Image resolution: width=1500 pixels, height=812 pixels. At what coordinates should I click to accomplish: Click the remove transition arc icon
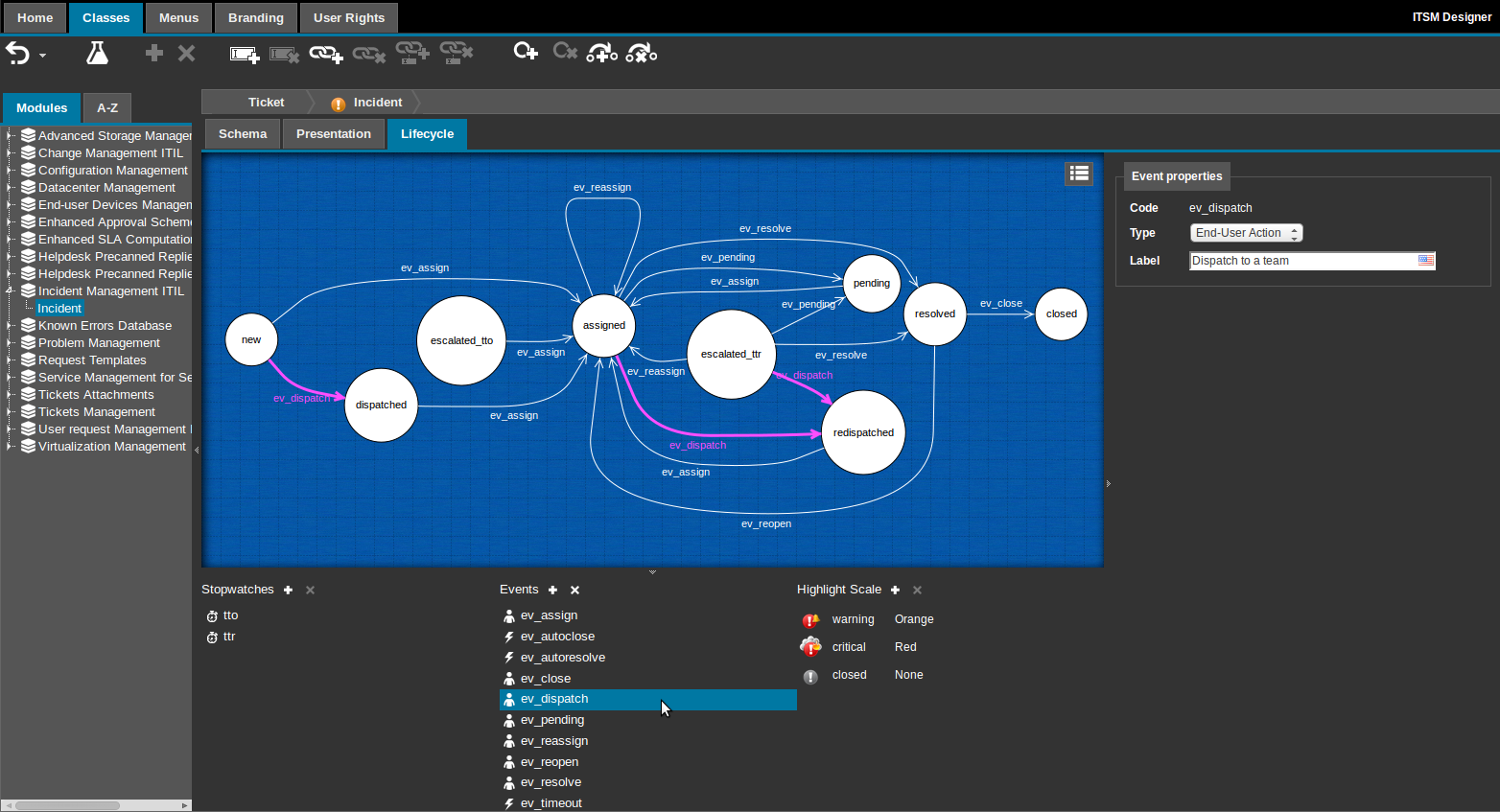click(641, 53)
